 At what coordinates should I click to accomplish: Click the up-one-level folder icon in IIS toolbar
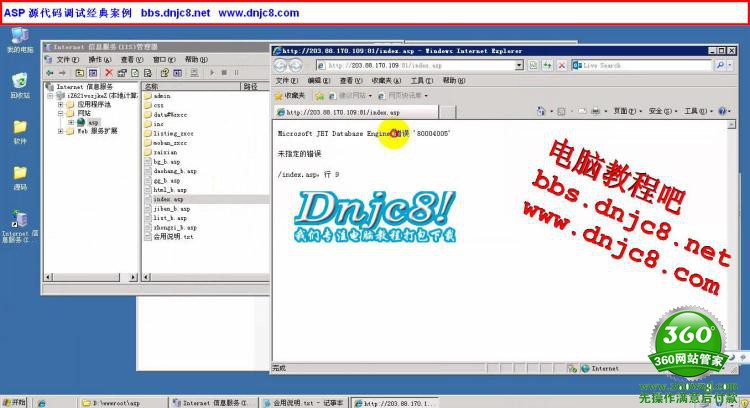pos(80,73)
